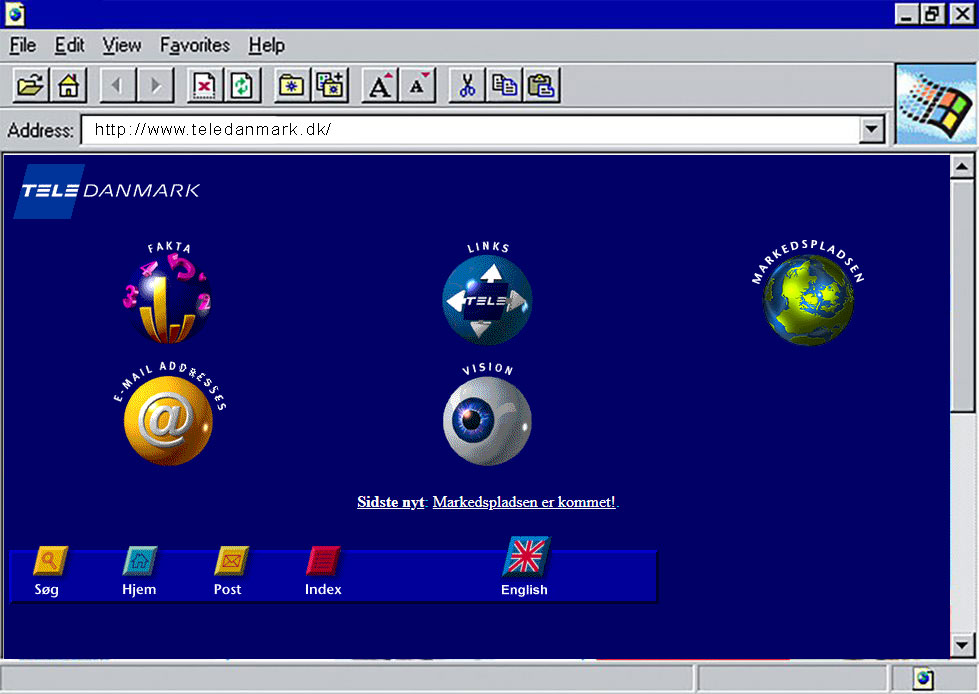
Task: Click inside the Address URL field
Action: tap(471, 130)
